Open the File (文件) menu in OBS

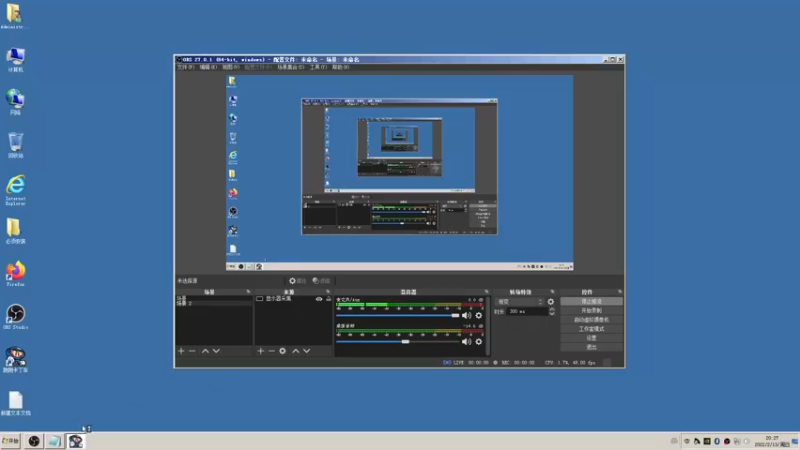pyautogui.click(x=185, y=67)
